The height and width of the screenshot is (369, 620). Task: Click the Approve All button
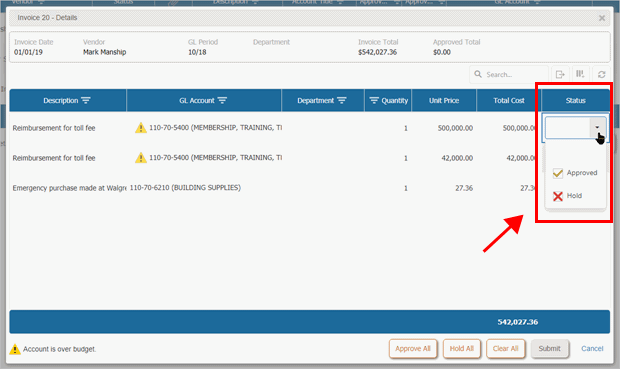(x=413, y=349)
